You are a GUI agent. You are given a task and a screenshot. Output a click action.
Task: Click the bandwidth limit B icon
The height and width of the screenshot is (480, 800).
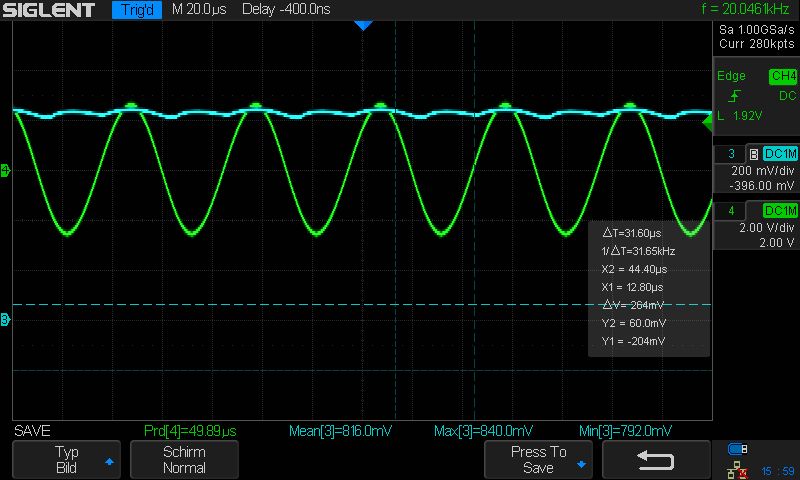click(753, 154)
